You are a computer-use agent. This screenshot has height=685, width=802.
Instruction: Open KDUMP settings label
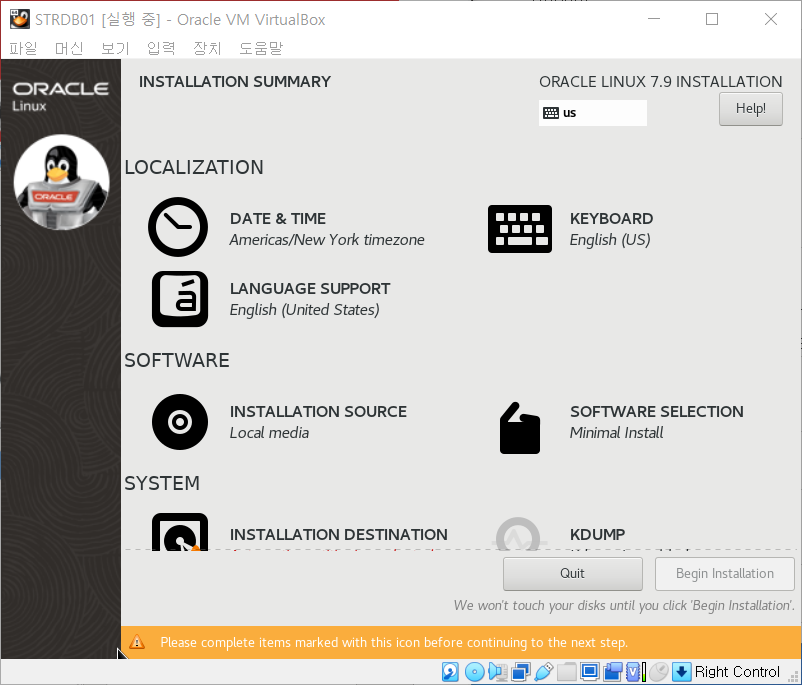click(x=597, y=534)
